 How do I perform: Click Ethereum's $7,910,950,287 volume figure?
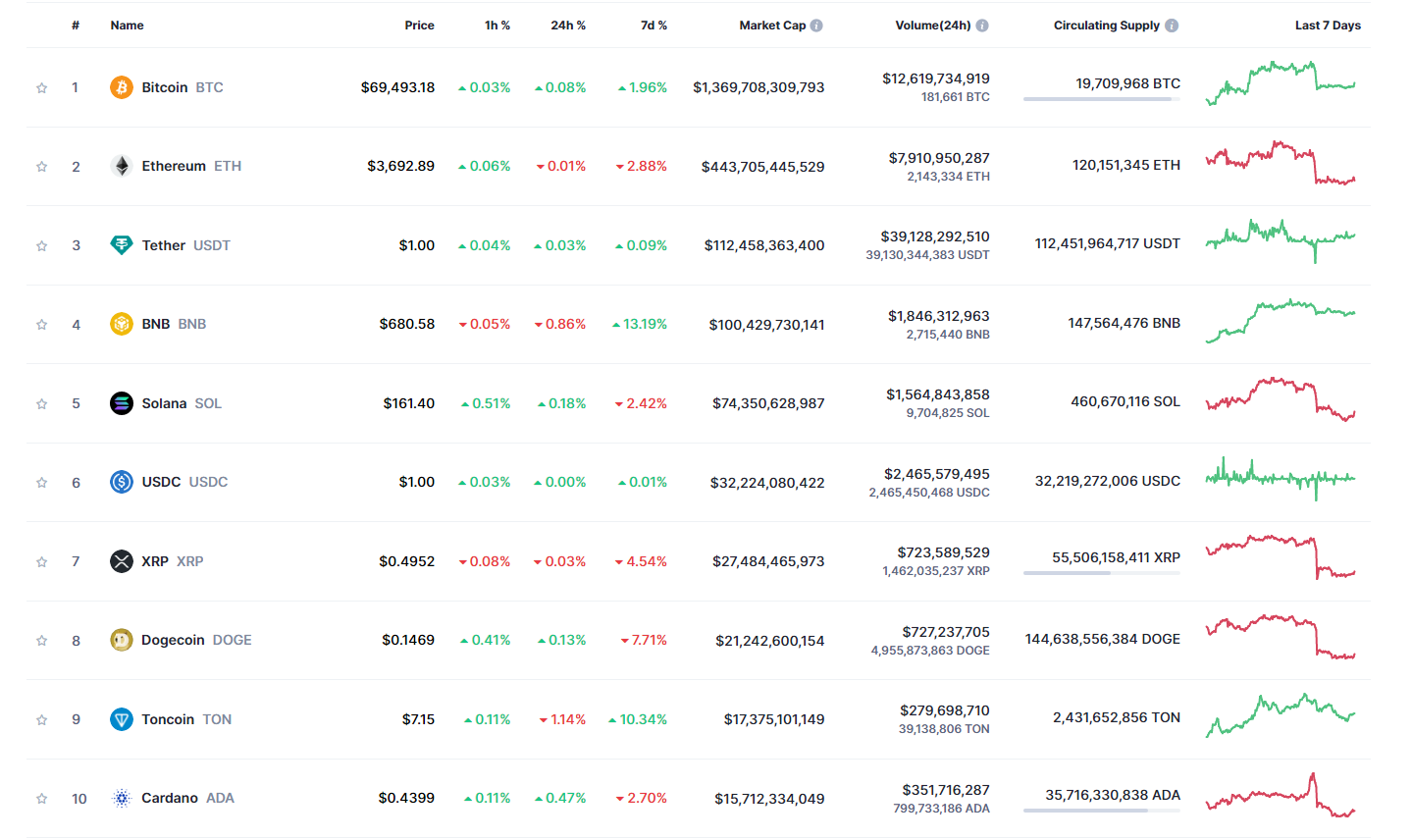(x=939, y=158)
